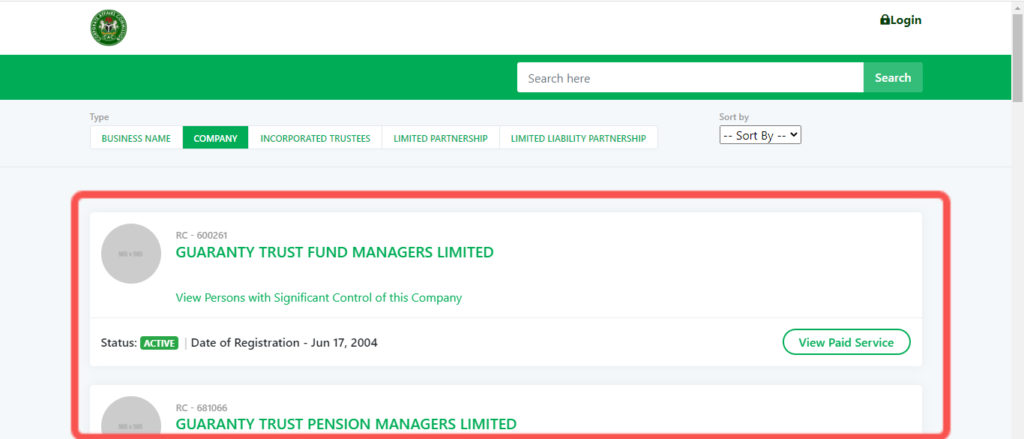Click the ACTIVE status badge
Viewport: 1024px width, 439px height.
(159, 343)
